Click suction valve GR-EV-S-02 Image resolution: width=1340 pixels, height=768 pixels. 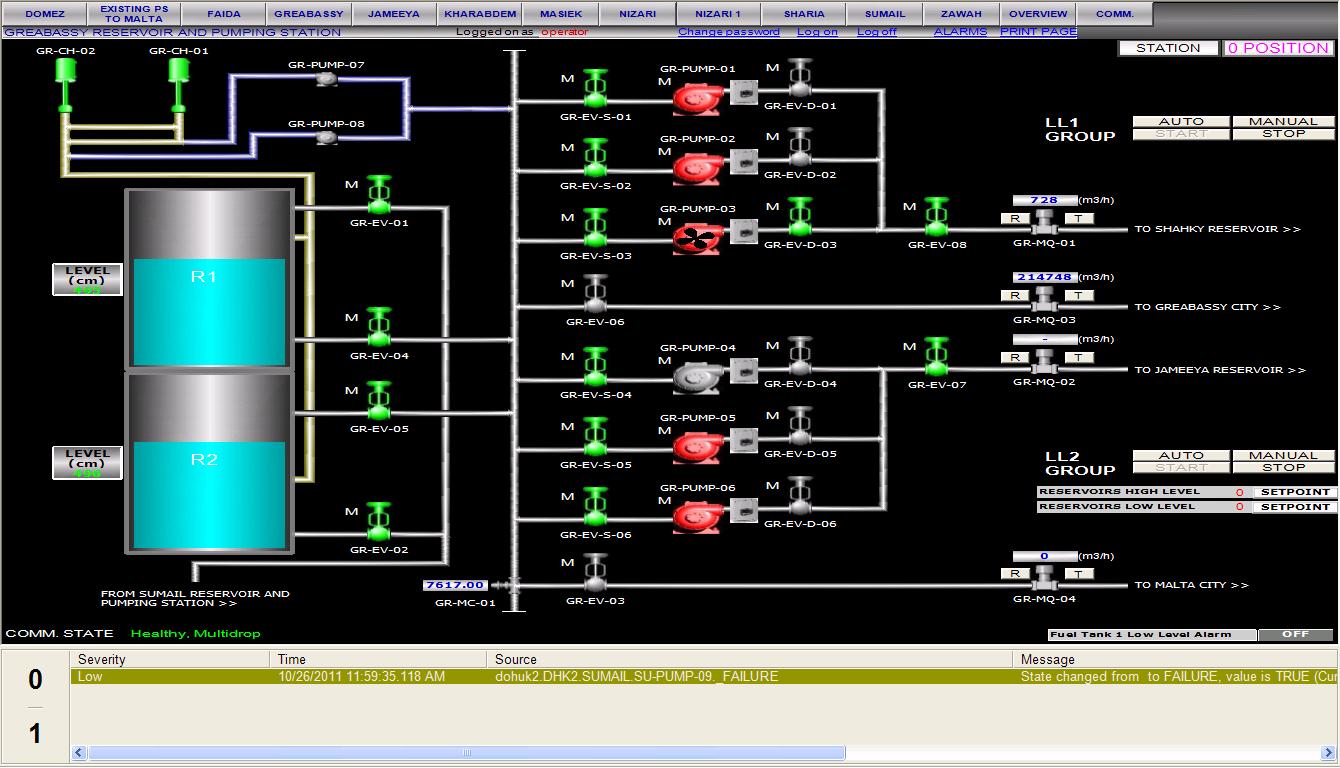click(595, 158)
